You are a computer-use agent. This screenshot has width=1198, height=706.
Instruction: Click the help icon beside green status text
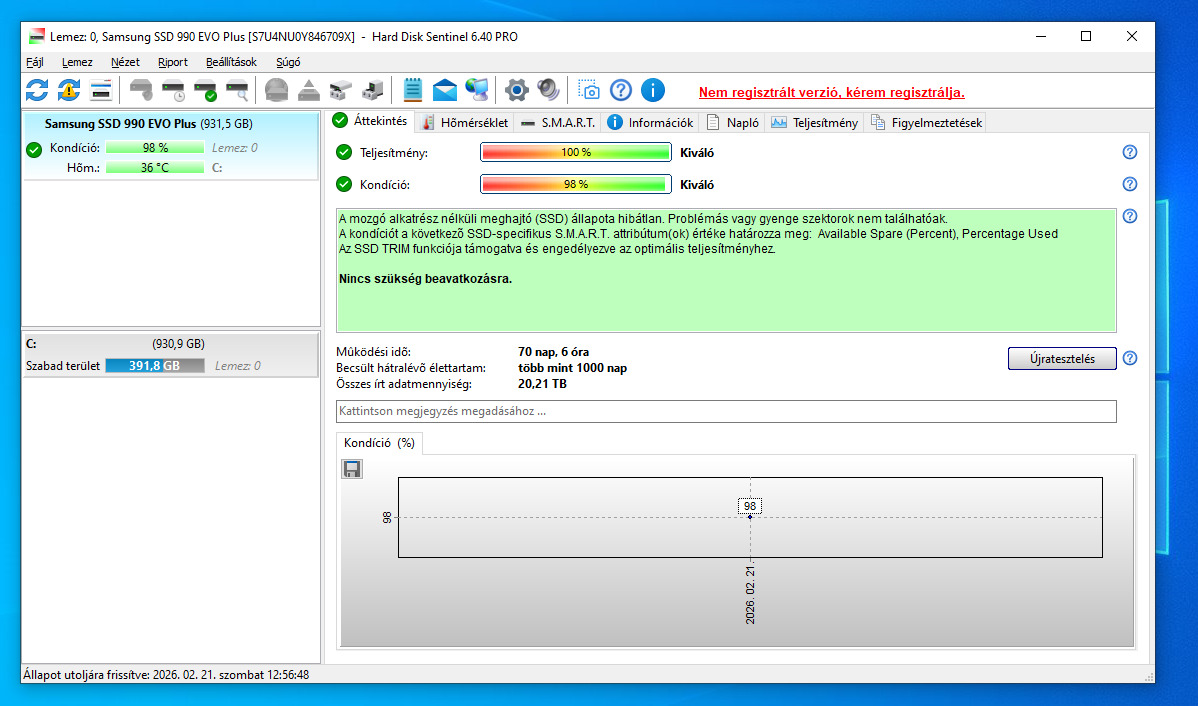coord(1130,216)
